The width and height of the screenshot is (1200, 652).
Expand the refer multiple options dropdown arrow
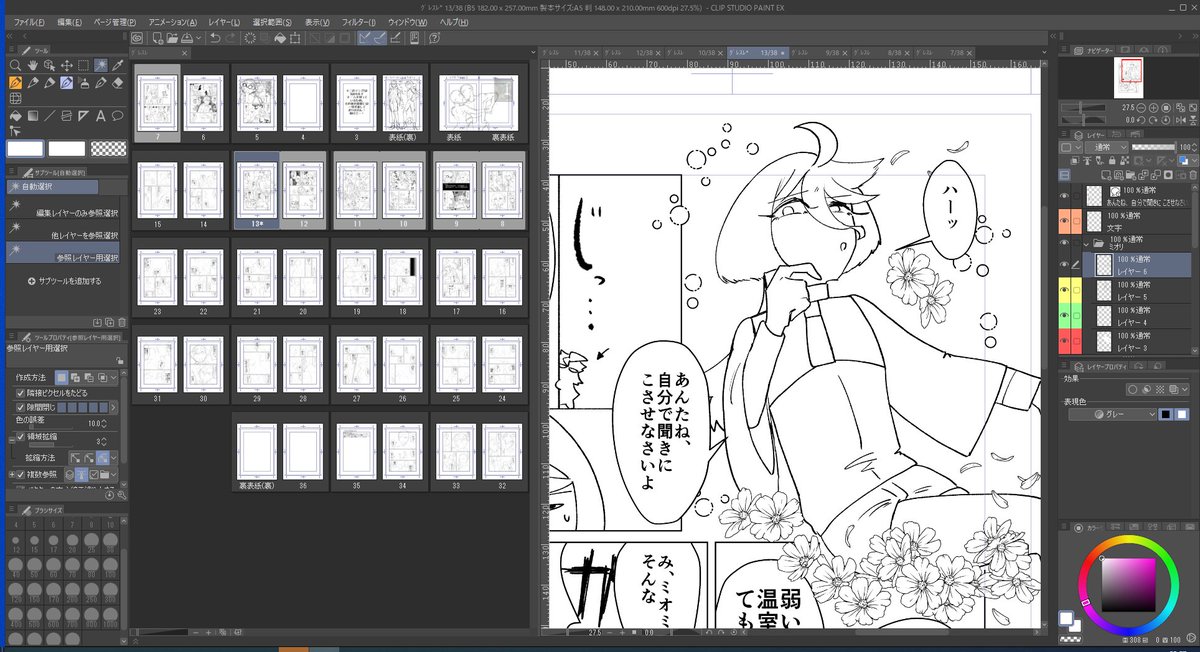(114, 475)
